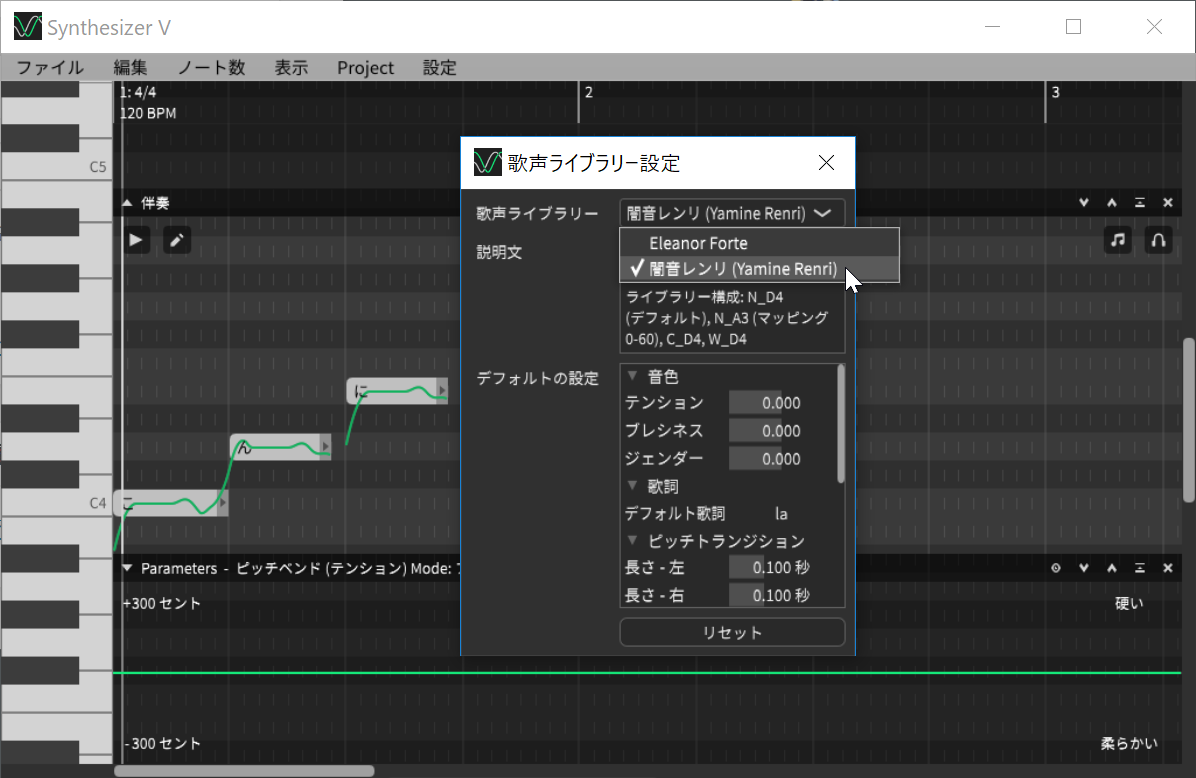Click the arrow handle on the こ note
This screenshot has width=1196, height=778.
point(222,503)
